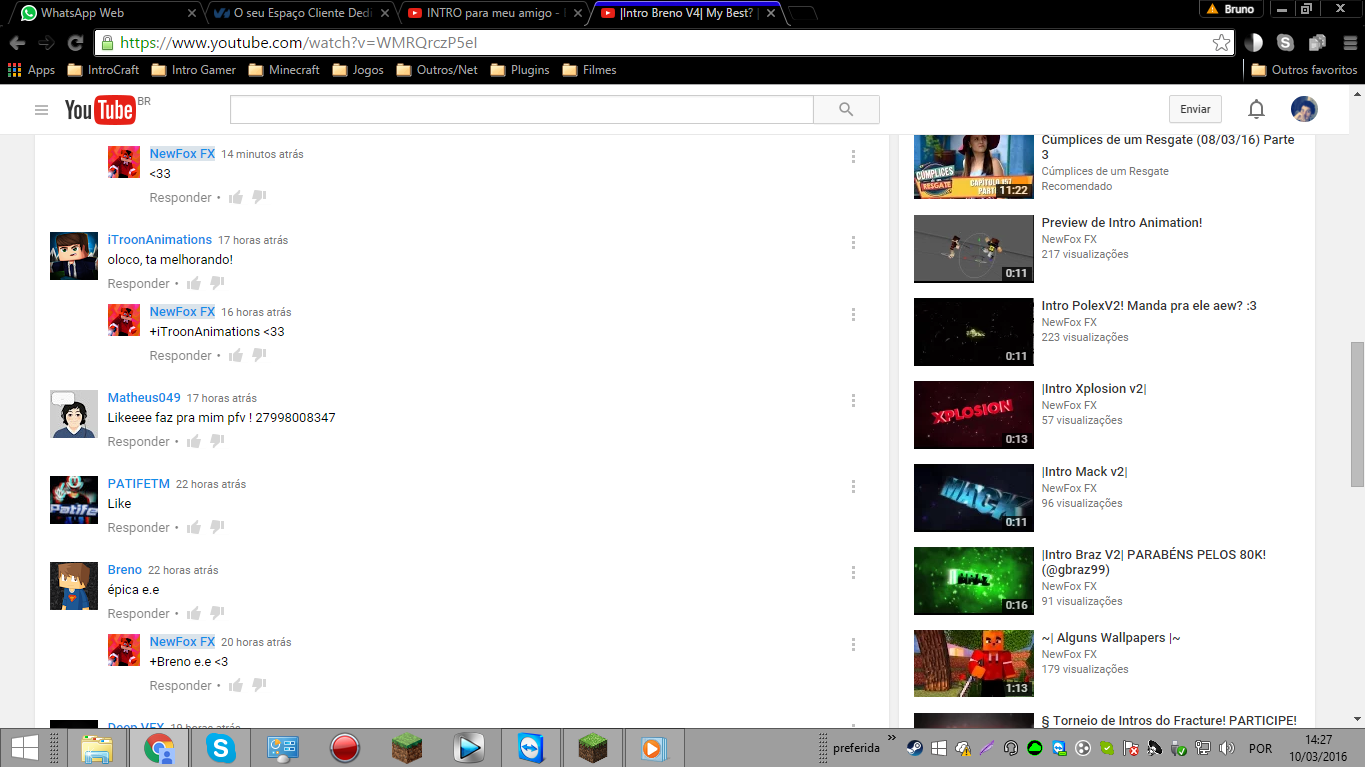1365x767 pixels.
Task: Dislike Breno's comment 'épica e.e'
Action: pyautogui.click(x=217, y=613)
